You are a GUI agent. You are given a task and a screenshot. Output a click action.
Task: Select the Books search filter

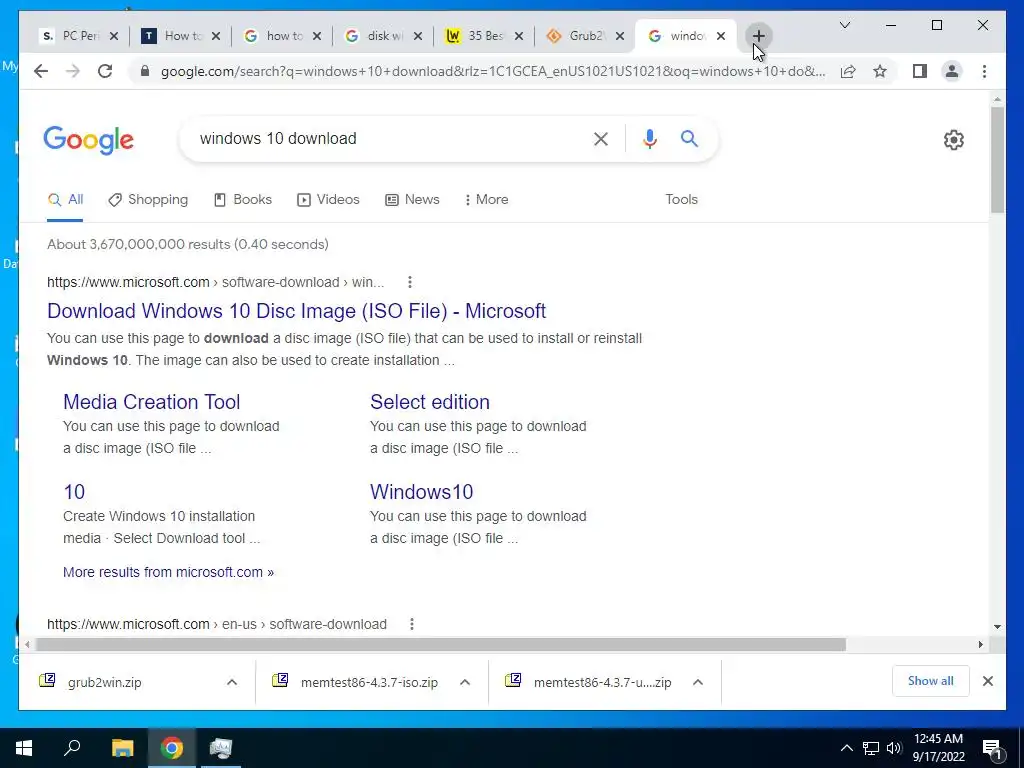click(x=243, y=199)
